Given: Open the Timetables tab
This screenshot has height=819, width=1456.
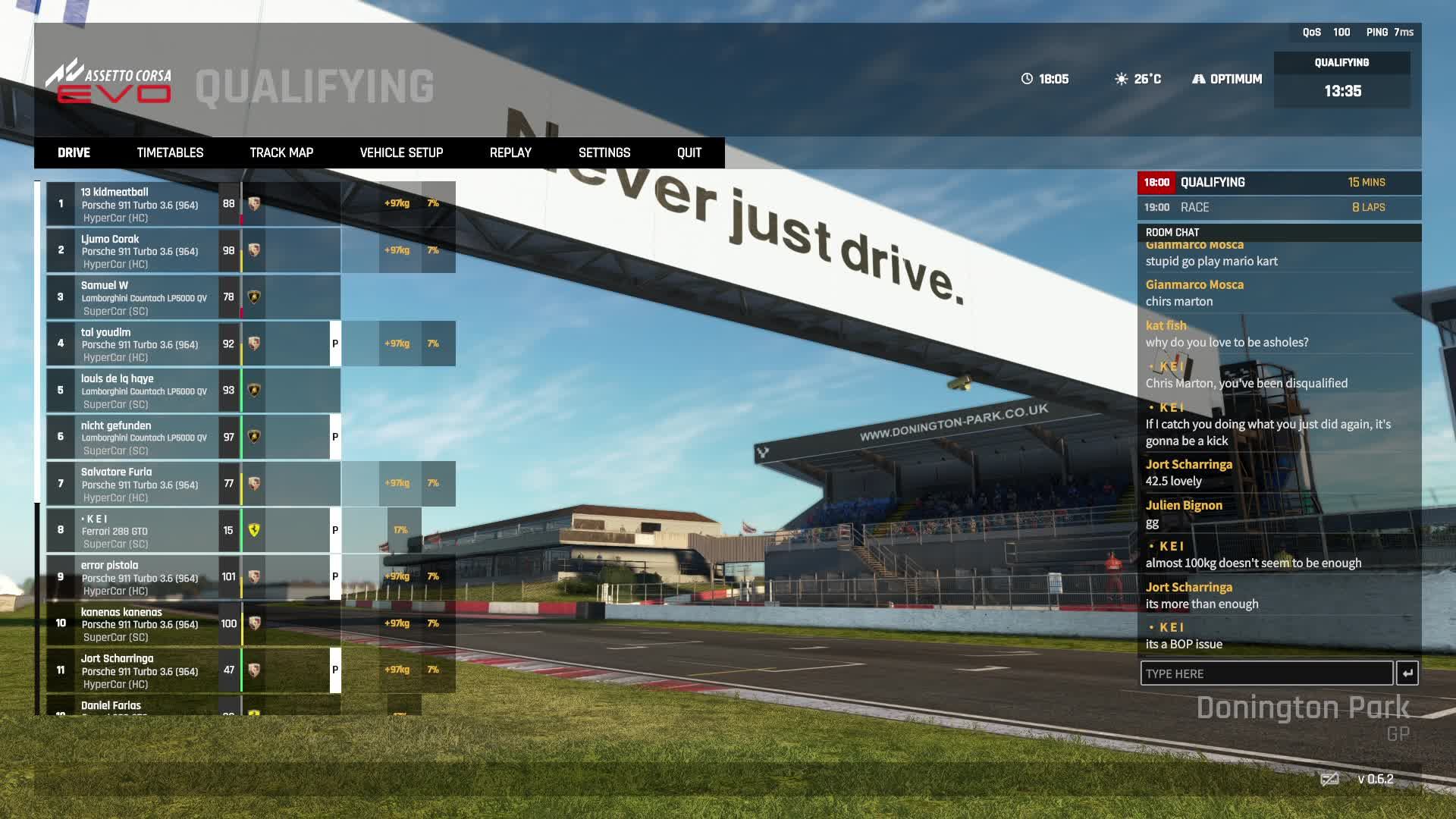Looking at the screenshot, I should pos(170,152).
